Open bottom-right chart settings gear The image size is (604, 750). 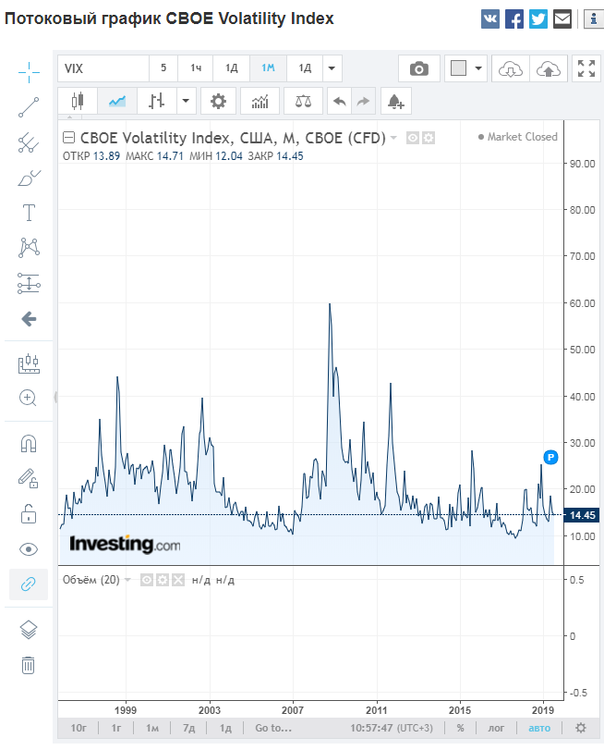pyautogui.click(x=581, y=728)
